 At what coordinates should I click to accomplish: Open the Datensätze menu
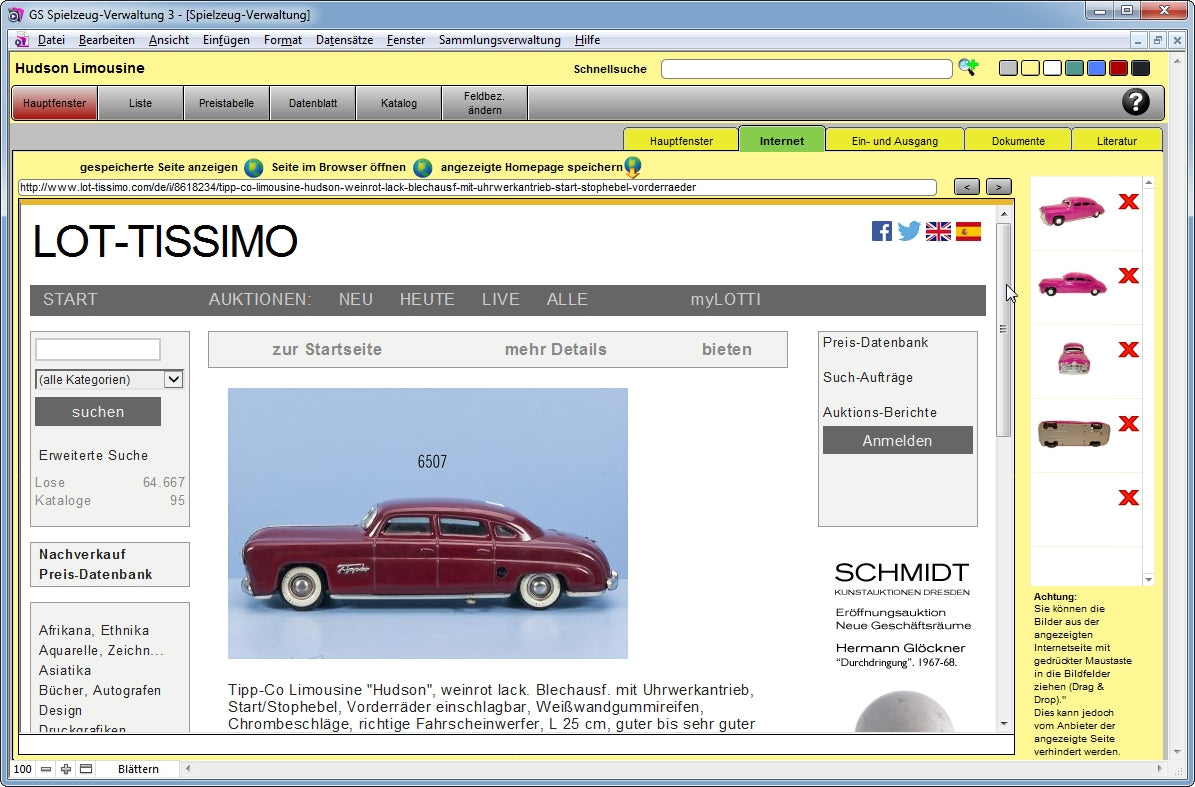click(x=344, y=40)
